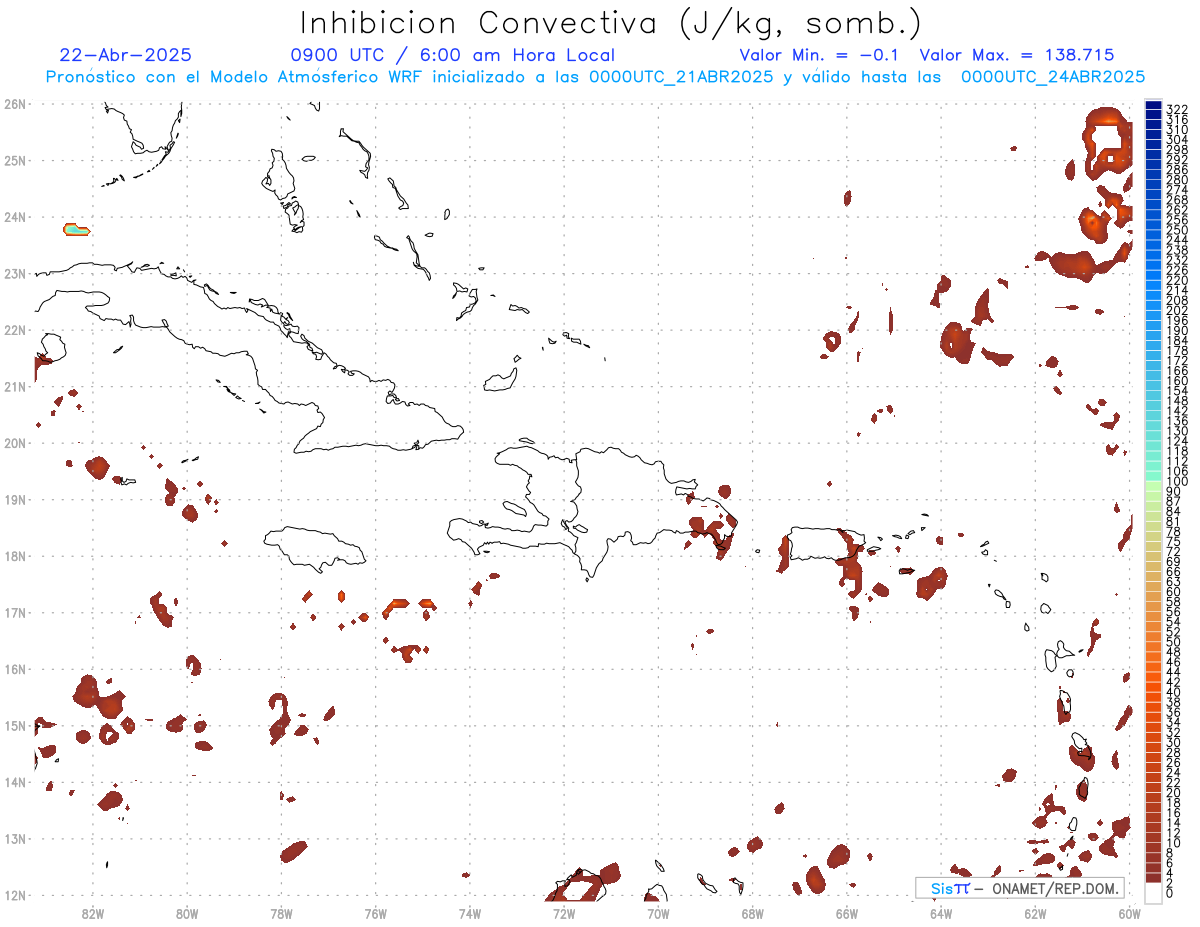Click the time '0900 UTC / 6:00 am Hora Local'
The width and height of the screenshot is (1200, 927).
click(x=453, y=55)
